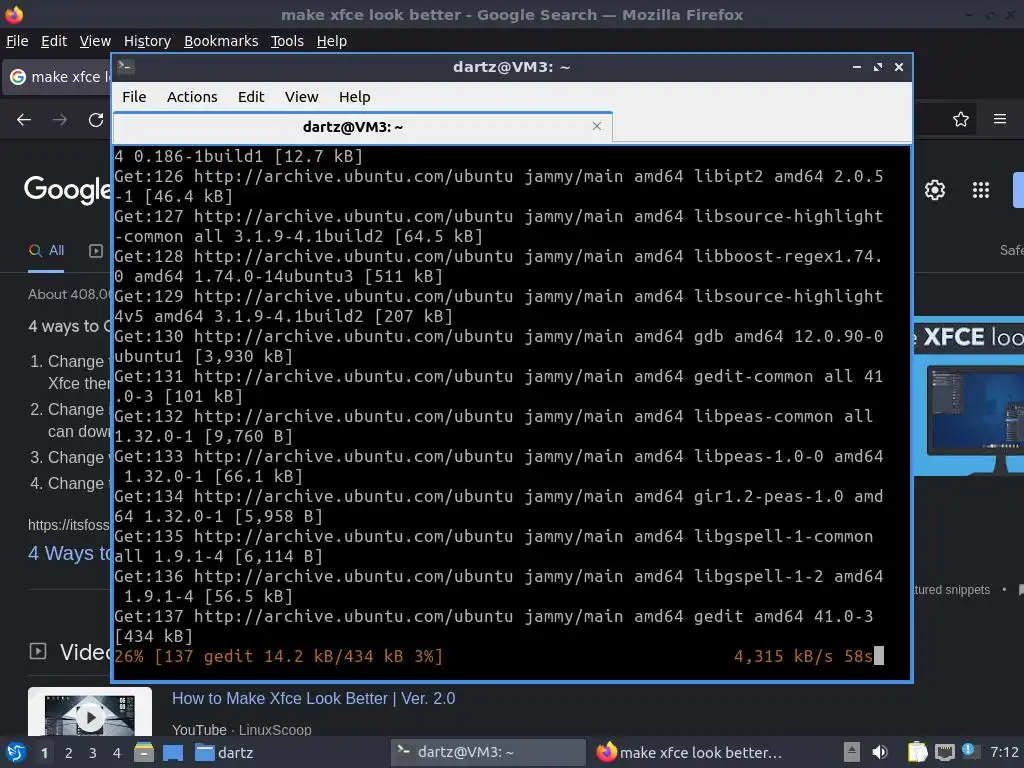Open the terminal File menu
The width and height of the screenshot is (1024, 768).
coord(134,97)
